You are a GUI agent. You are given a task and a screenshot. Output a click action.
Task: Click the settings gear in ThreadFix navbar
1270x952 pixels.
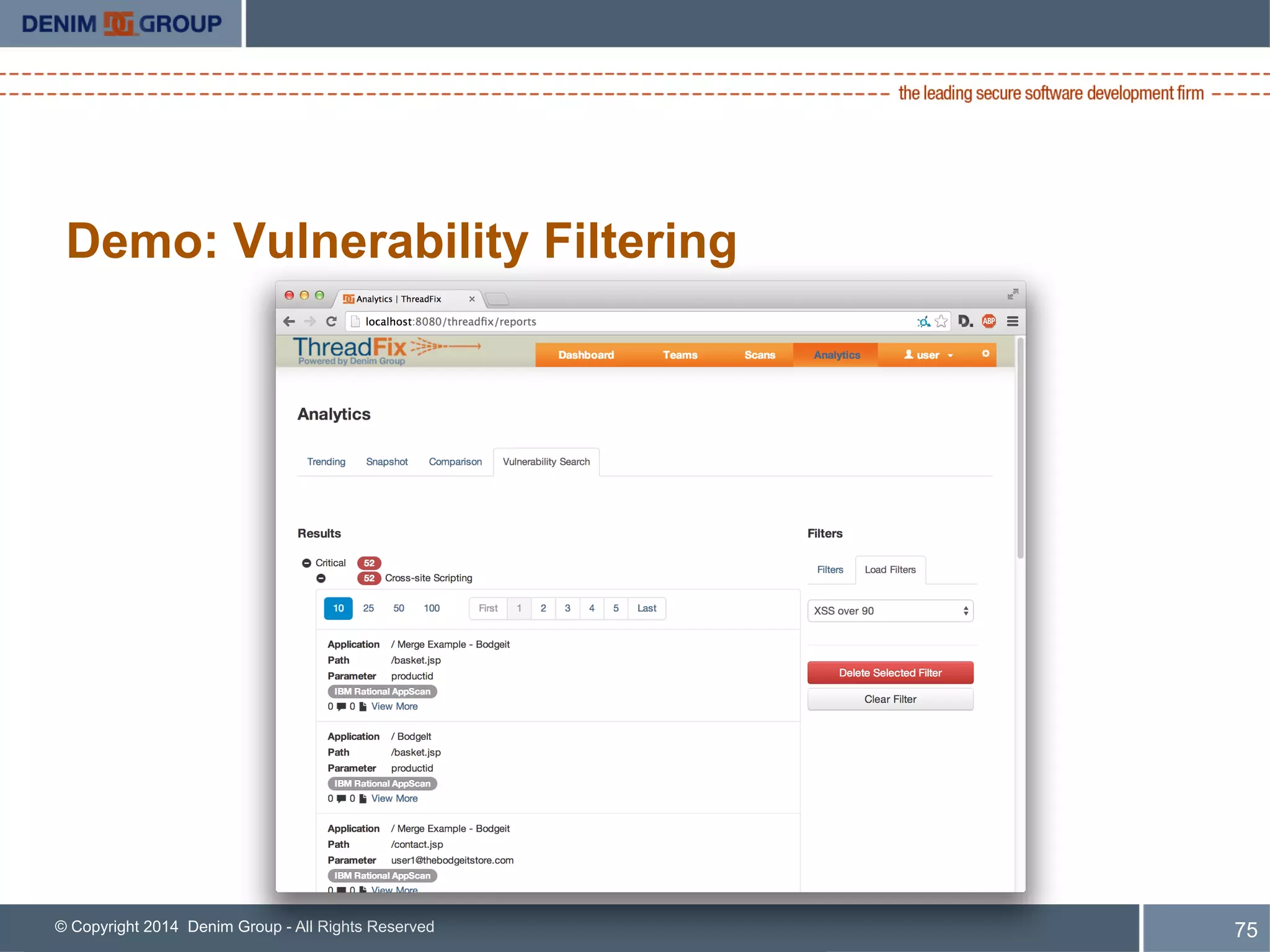(x=985, y=354)
